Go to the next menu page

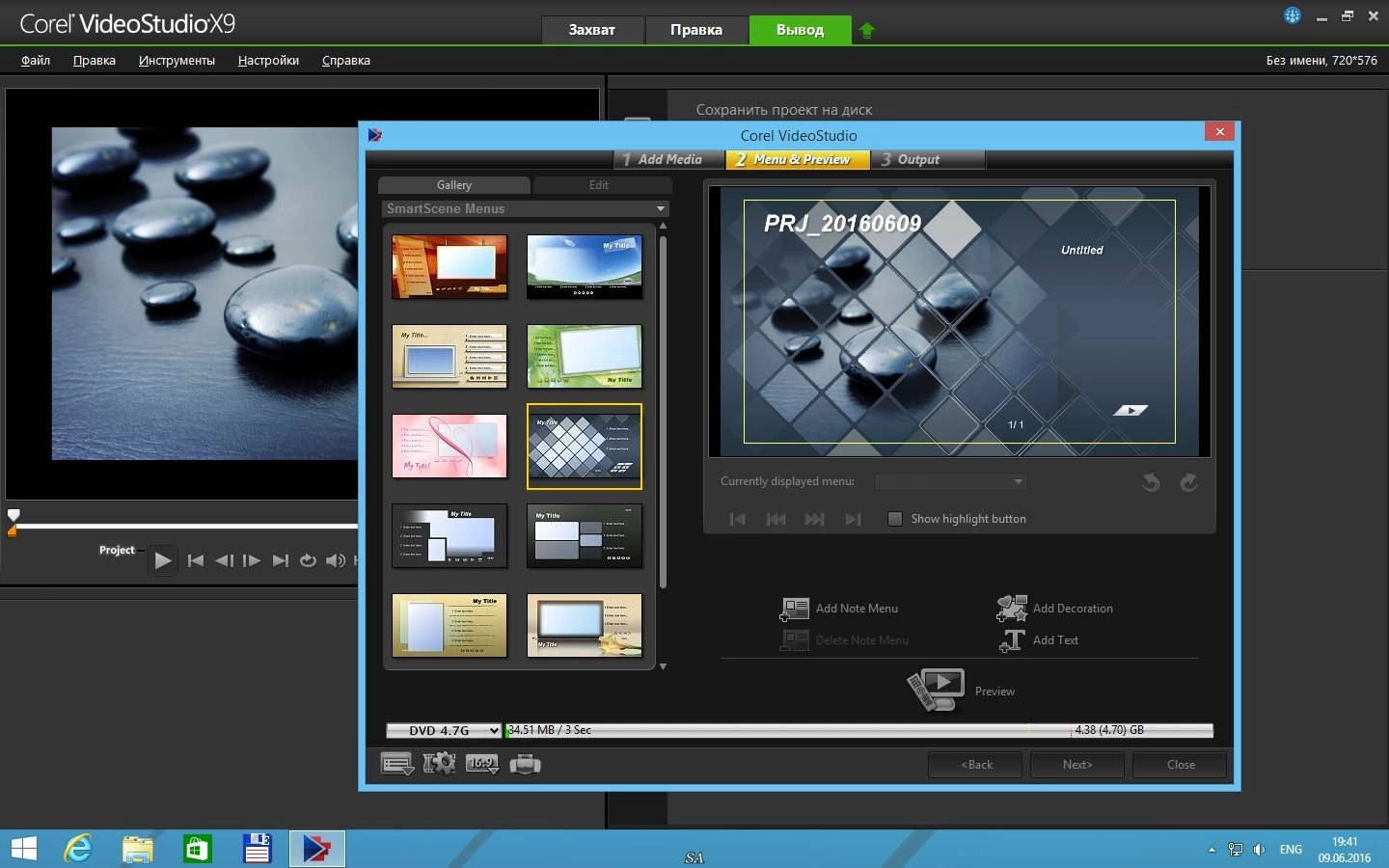[x=814, y=519]
